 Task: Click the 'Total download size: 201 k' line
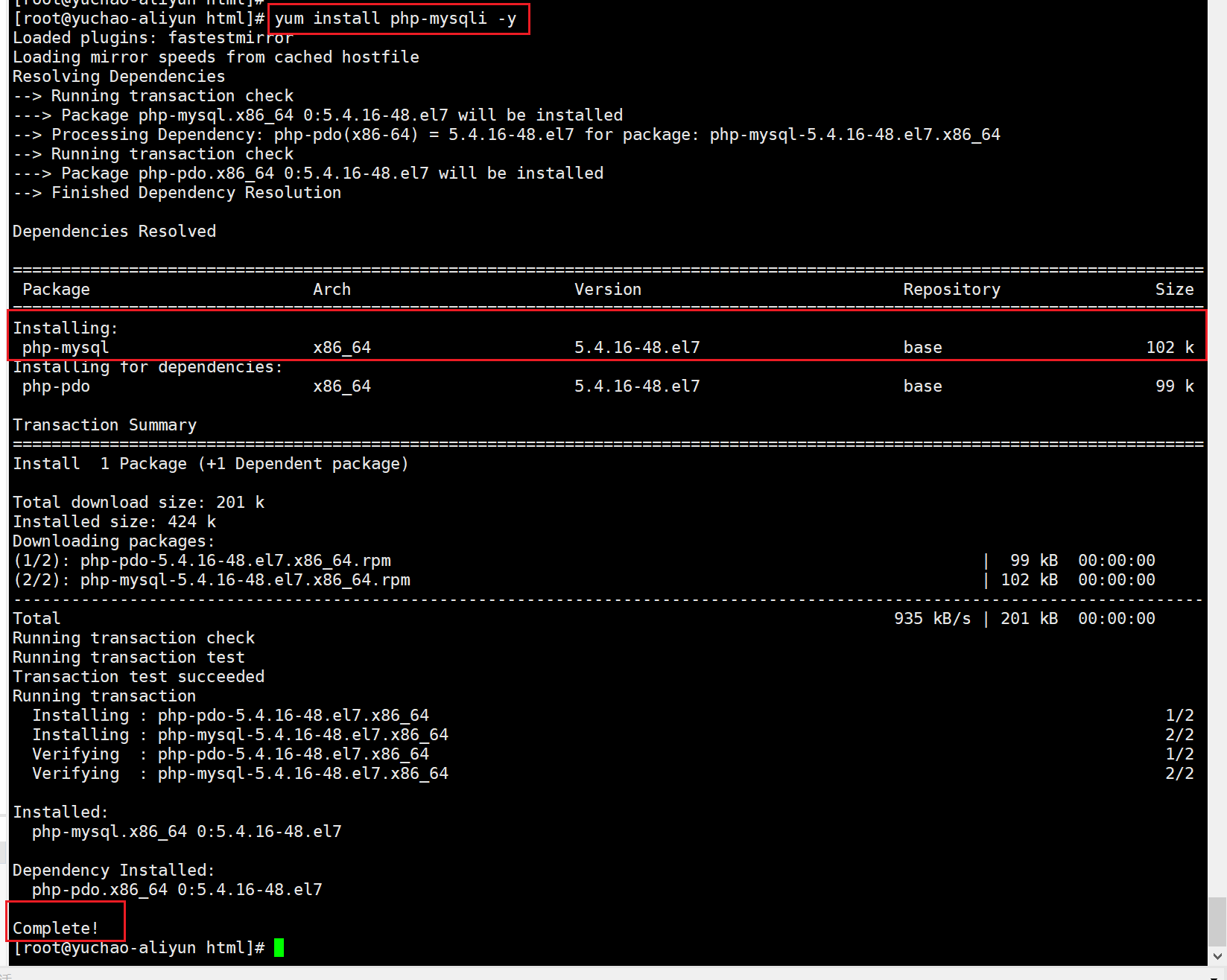click(x=139, y=502)
